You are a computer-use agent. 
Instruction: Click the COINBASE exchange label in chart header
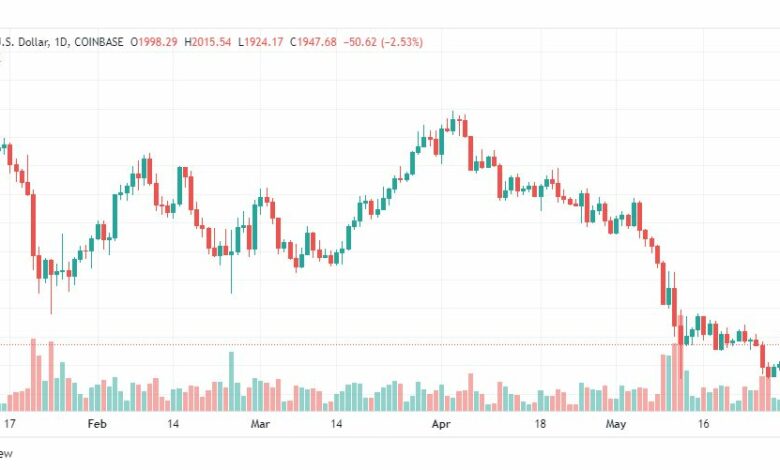click(98, 42)
